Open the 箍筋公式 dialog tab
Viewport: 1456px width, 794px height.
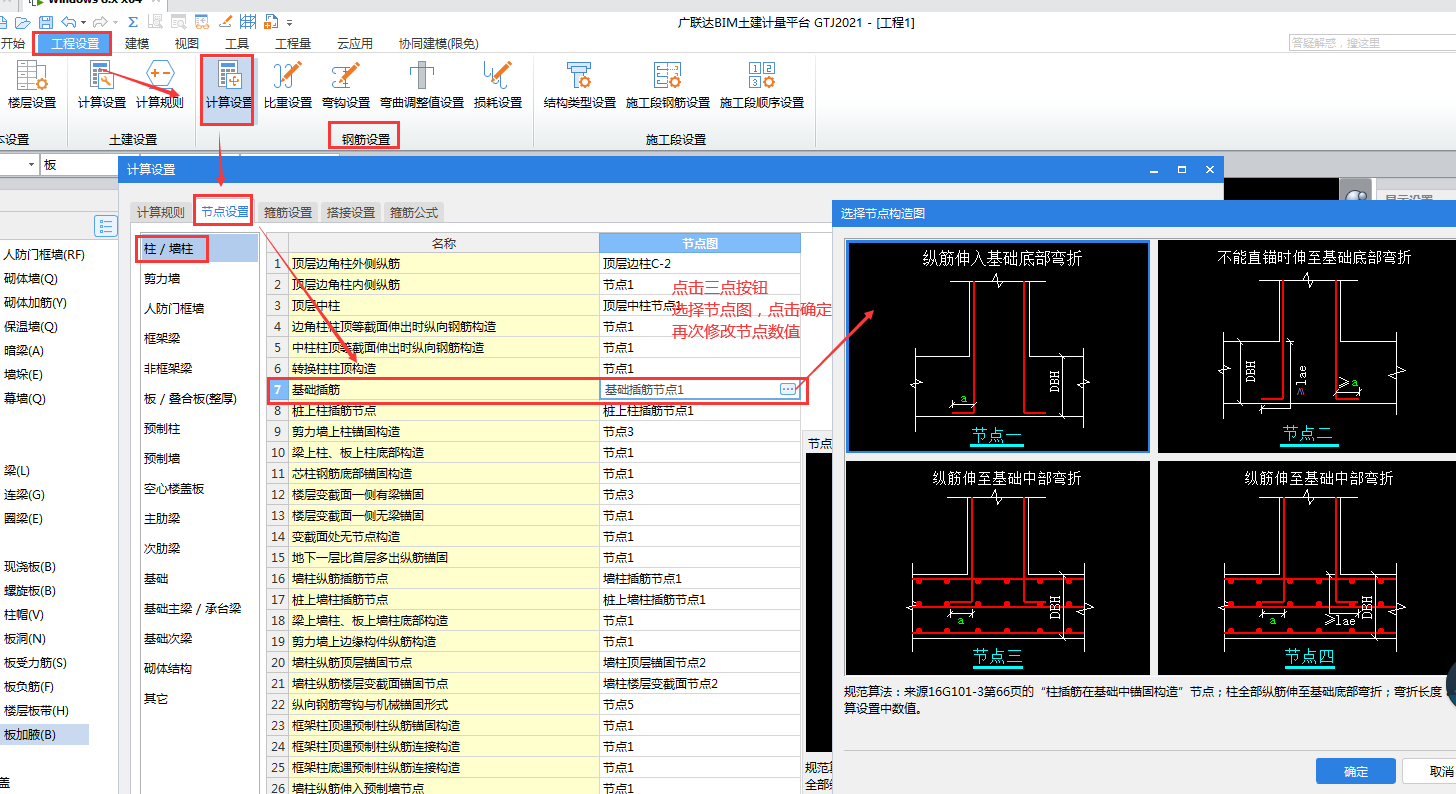click(414, 212)
